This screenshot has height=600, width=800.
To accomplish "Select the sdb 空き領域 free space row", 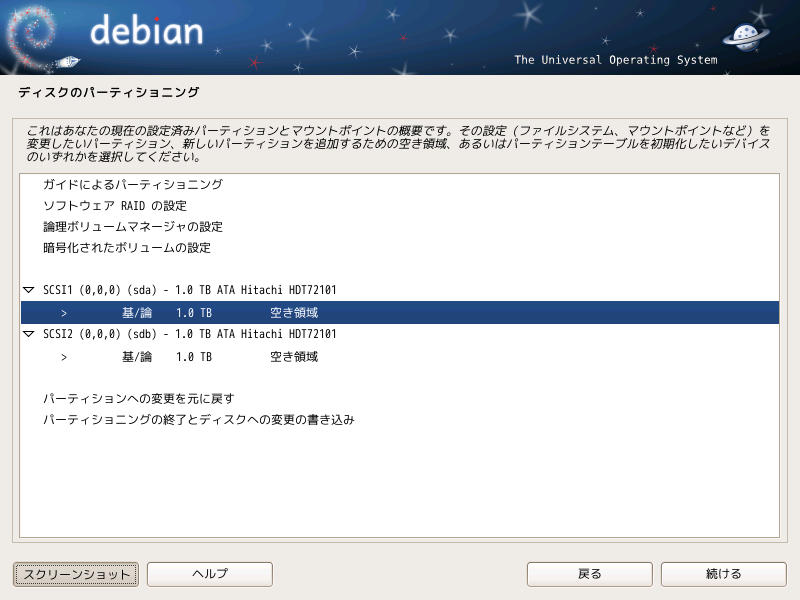I will [x=399, y=357].
